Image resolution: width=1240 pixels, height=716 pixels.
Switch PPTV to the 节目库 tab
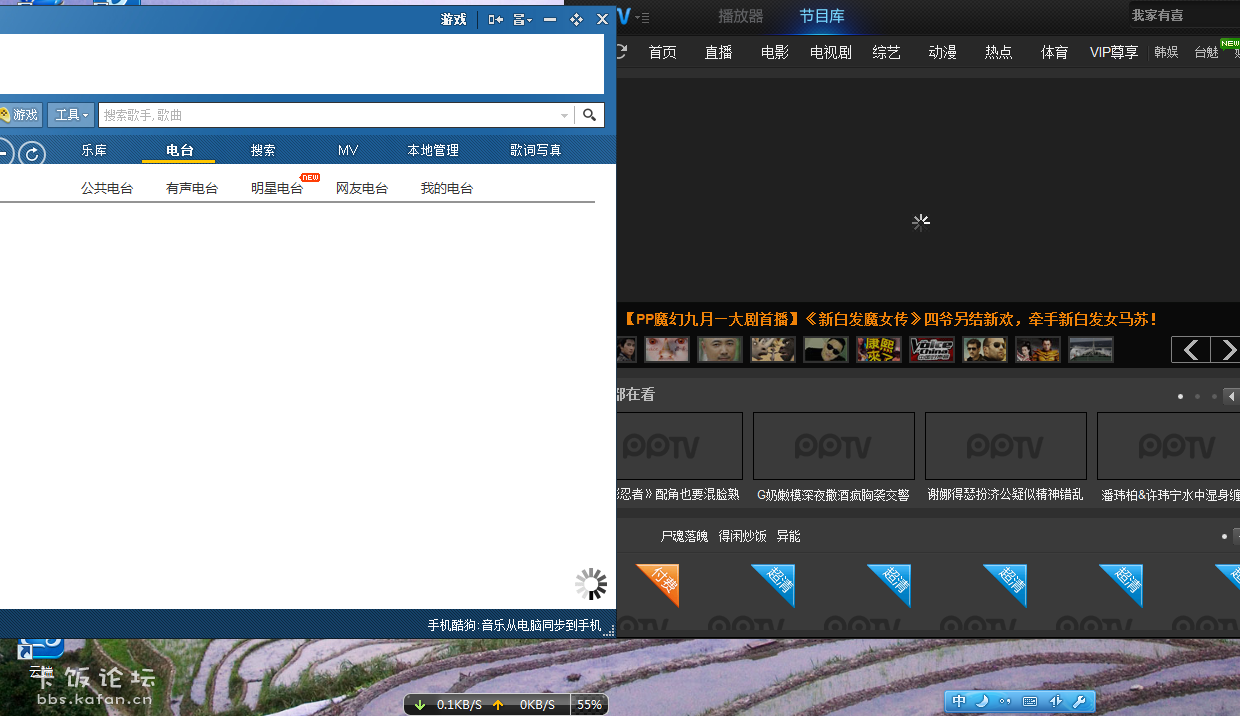click(822, 16)
